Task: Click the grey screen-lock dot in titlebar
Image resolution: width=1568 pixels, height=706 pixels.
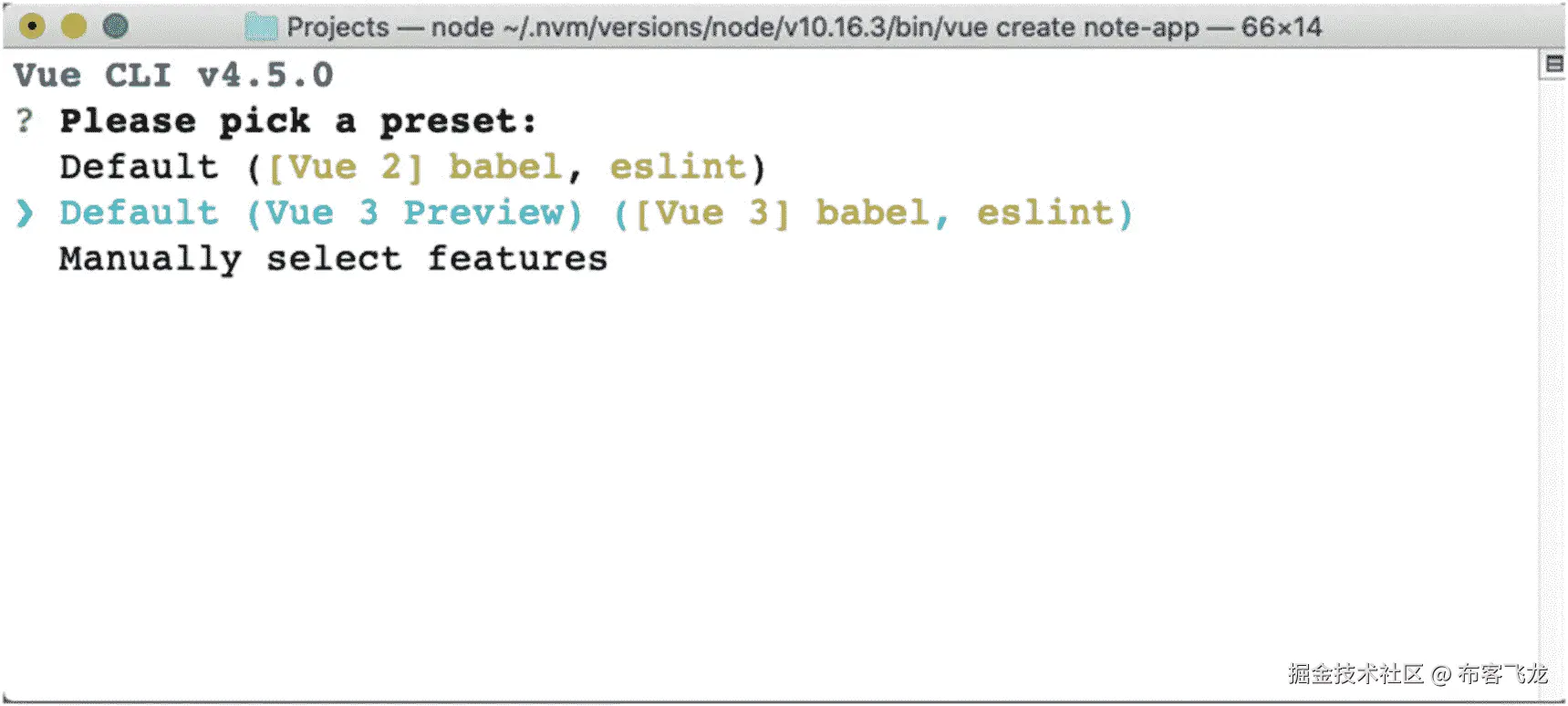Action: pyautogui.click(x=115, y=26)
